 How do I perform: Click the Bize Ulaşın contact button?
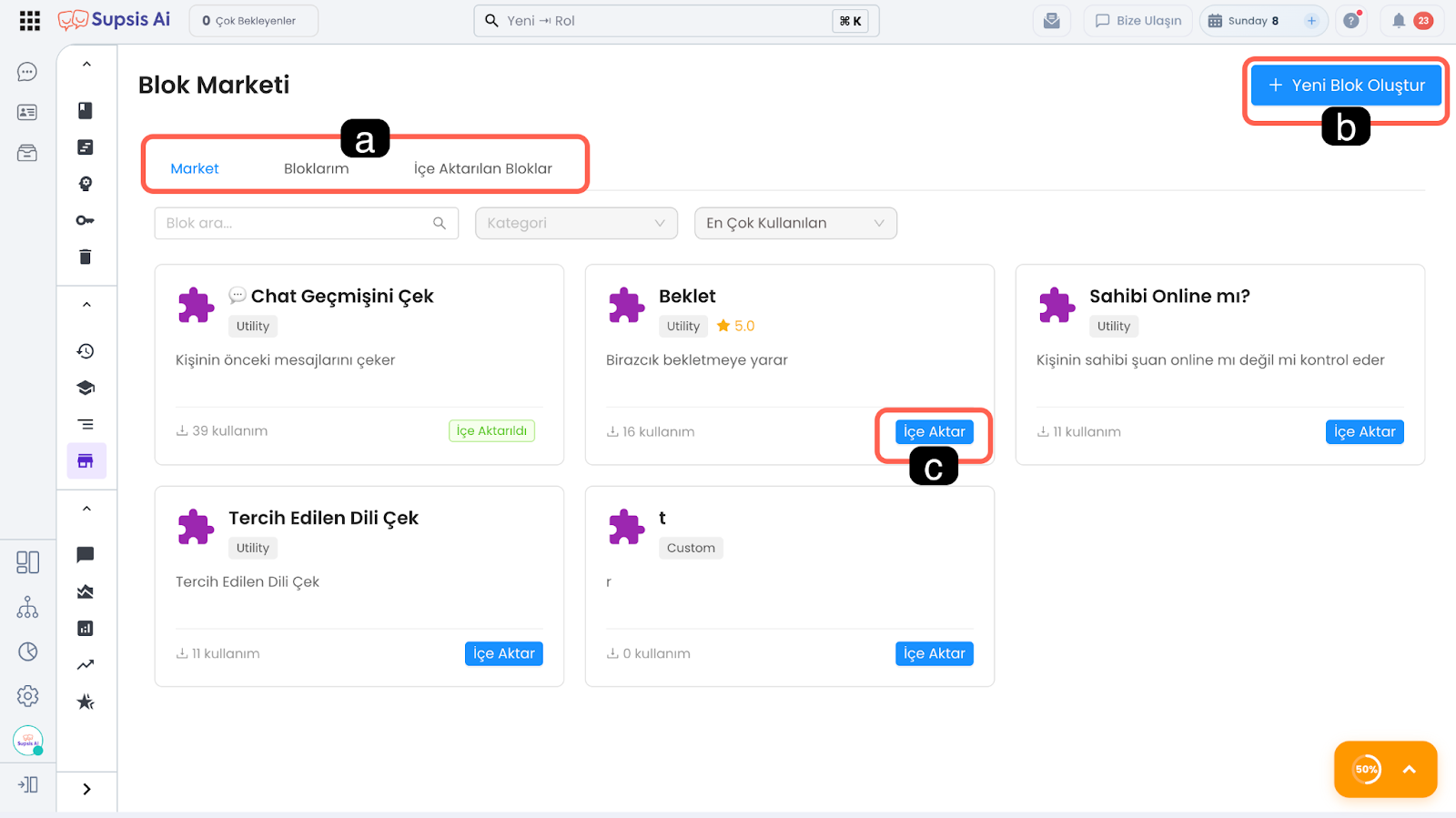tap(1137, 21)
